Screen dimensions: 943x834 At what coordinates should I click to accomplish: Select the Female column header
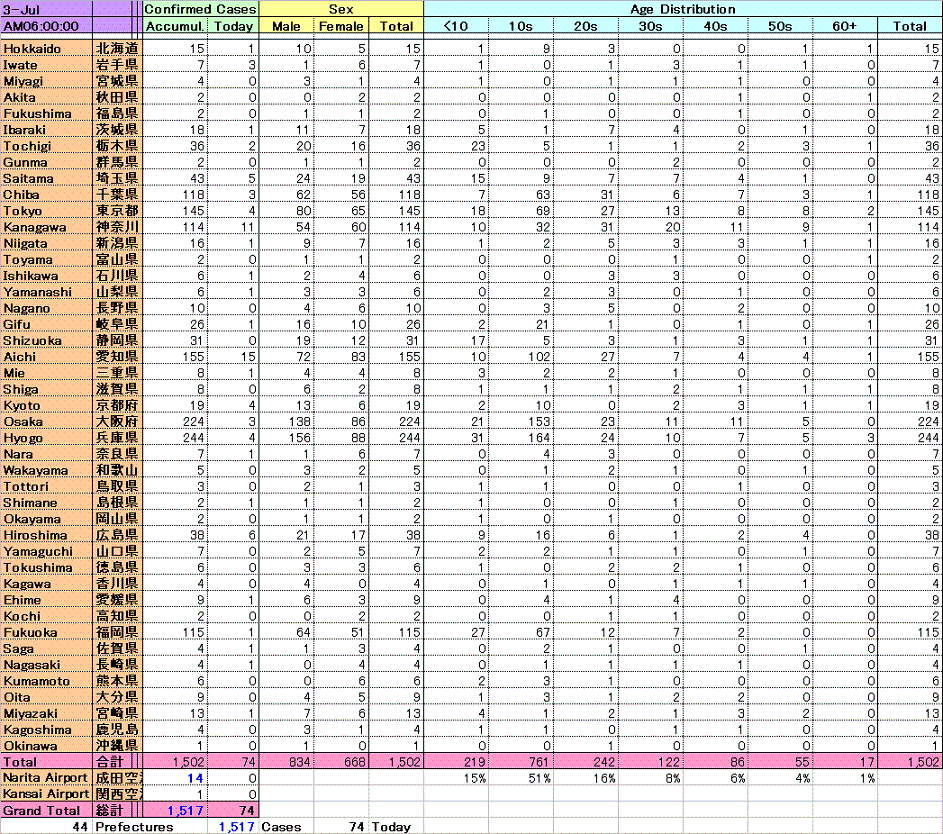click(x=341, y=26)
